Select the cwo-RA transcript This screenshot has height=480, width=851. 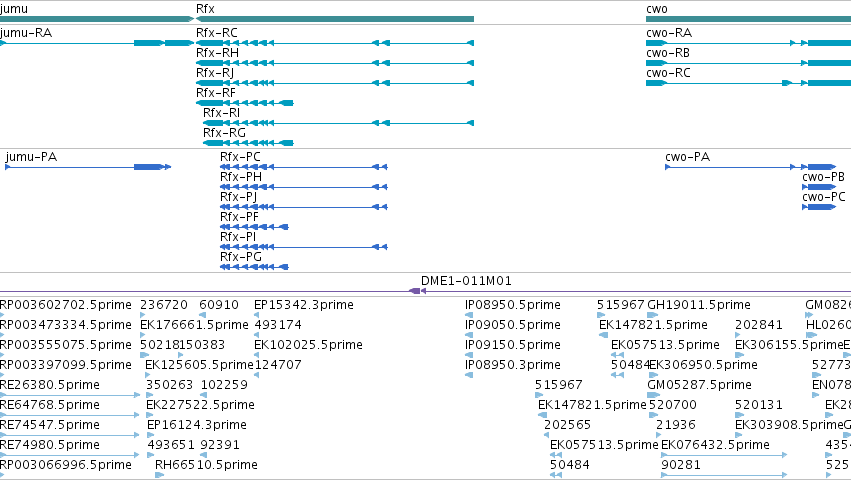point(669,33)
